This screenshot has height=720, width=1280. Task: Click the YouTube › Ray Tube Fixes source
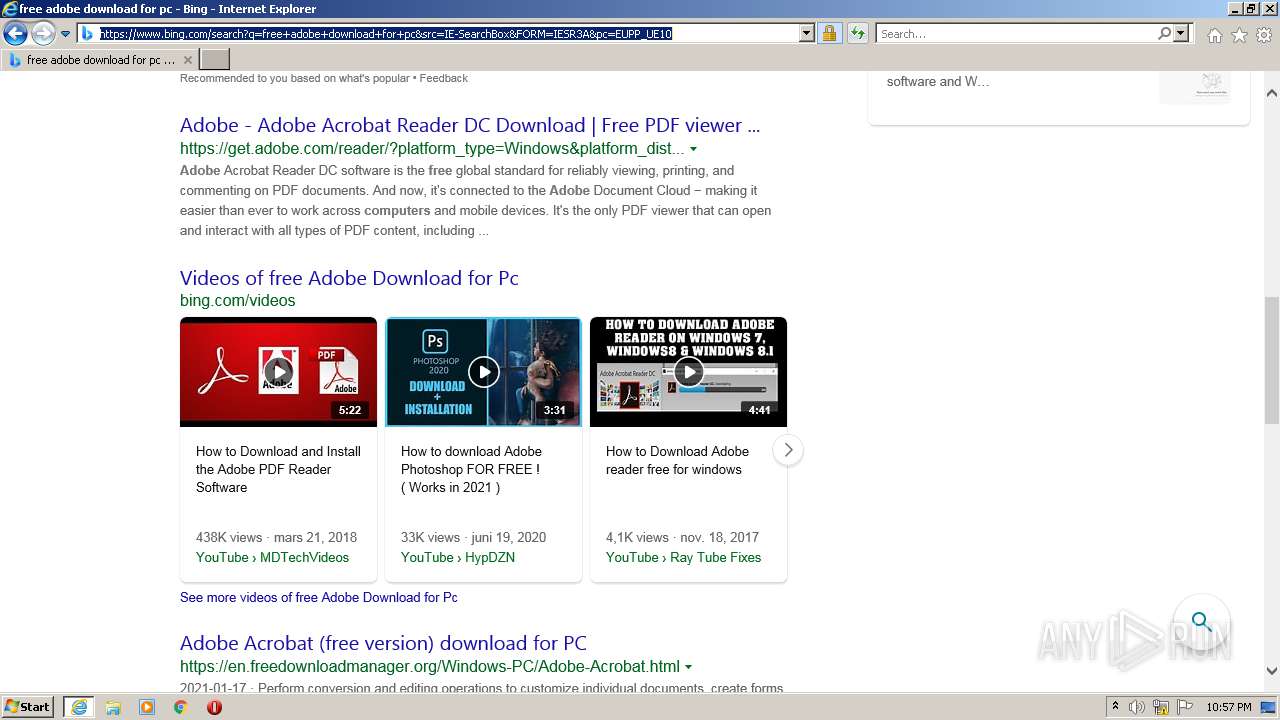point(683,557)
